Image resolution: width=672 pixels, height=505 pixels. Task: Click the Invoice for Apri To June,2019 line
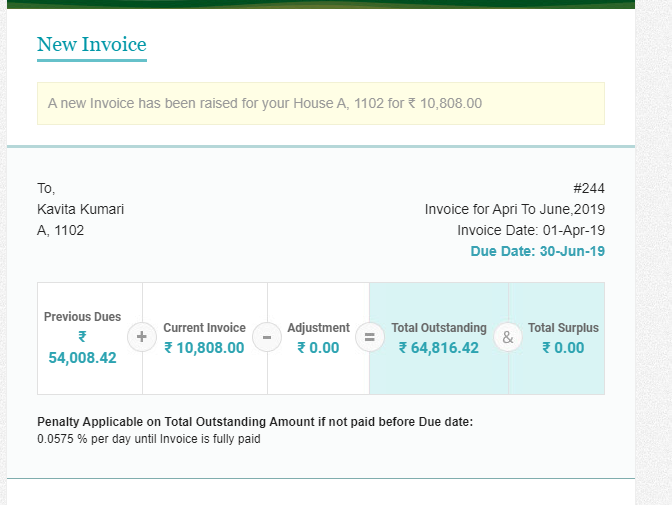[x=514, y=209]
